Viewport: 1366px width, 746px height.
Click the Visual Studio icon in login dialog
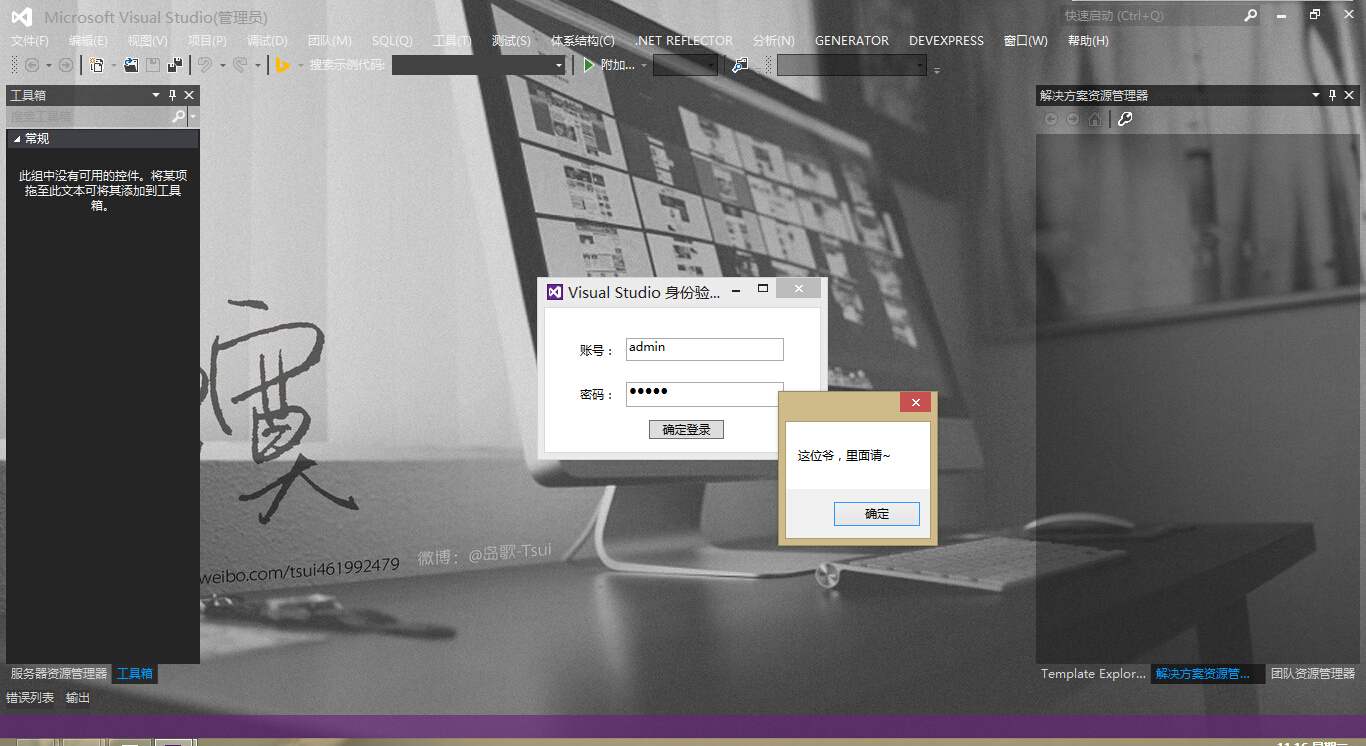click(x=555, y=292)
